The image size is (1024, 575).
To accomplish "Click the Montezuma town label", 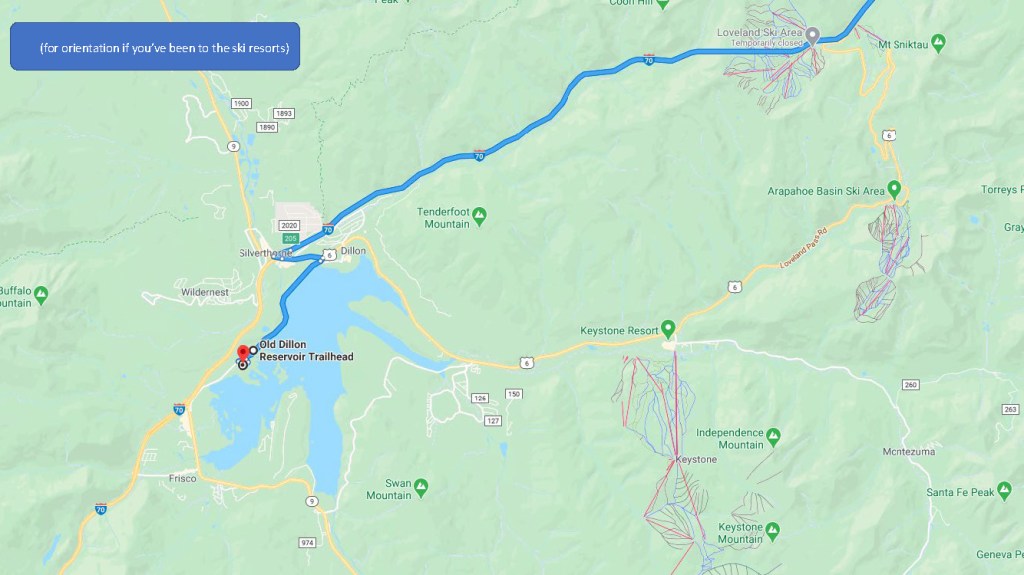I will pos(908,452).
